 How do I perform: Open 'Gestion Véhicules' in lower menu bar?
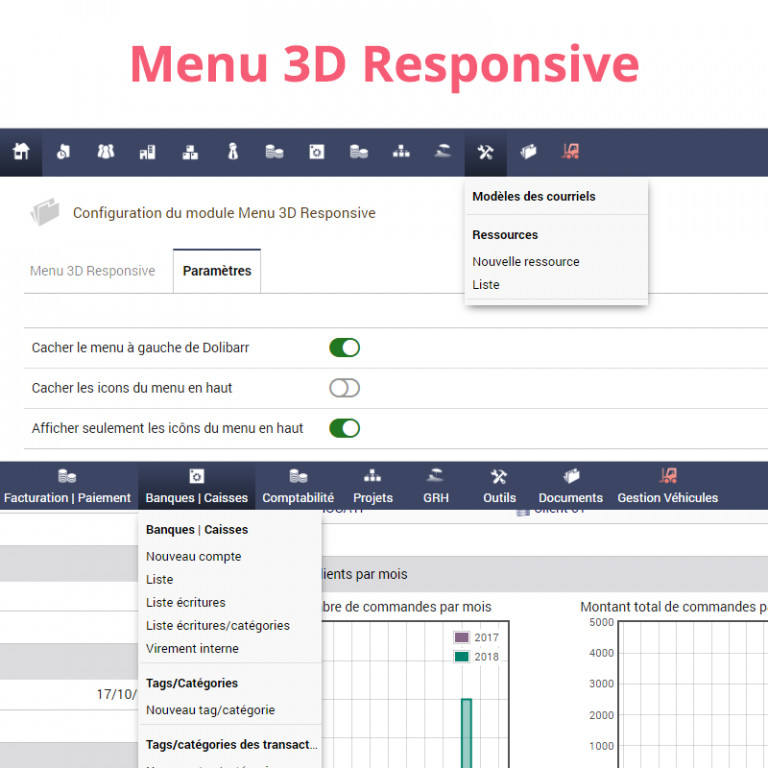(x=668, y=487)
